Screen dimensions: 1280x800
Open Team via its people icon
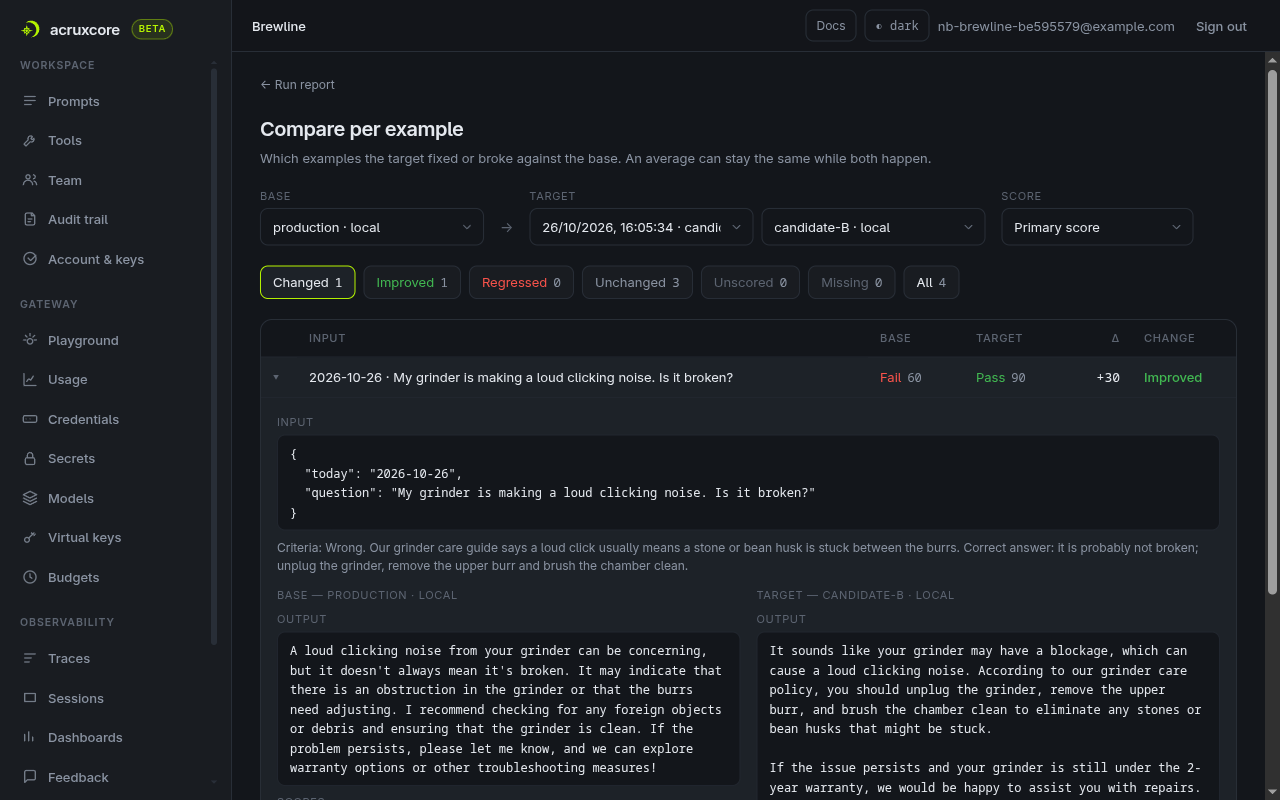(x=30, y=180)
